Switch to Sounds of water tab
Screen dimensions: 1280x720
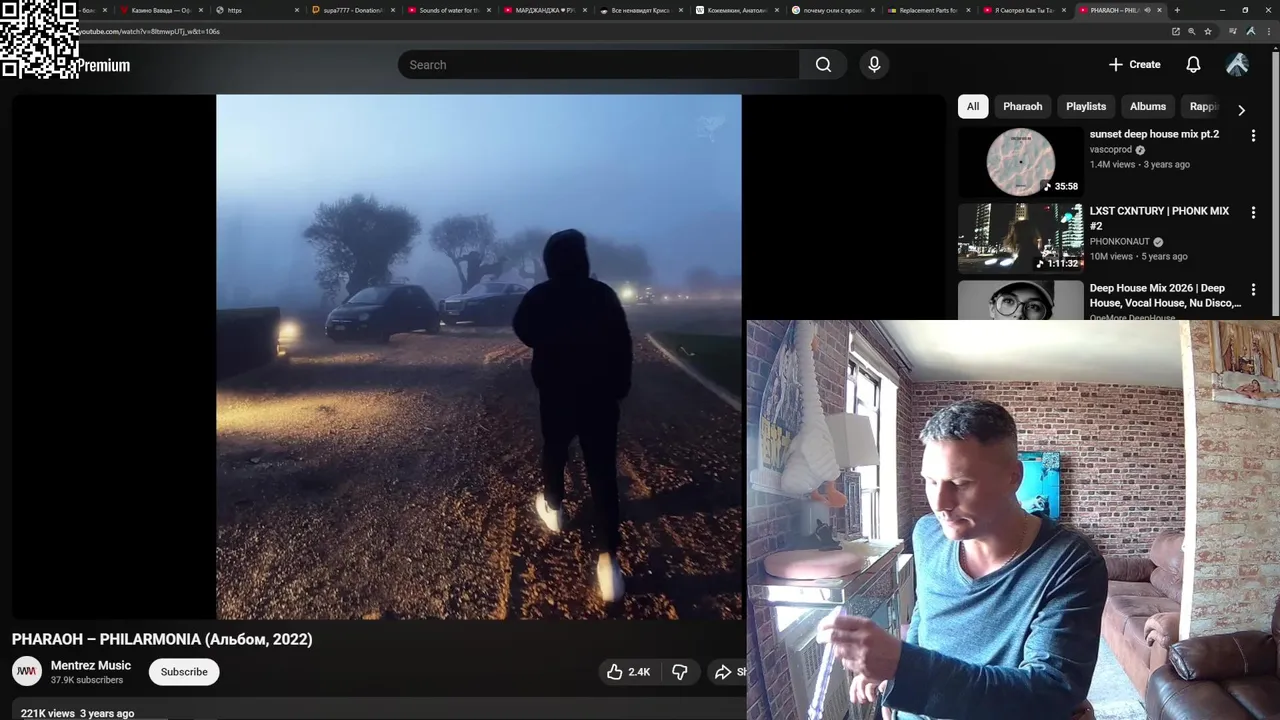448,10
